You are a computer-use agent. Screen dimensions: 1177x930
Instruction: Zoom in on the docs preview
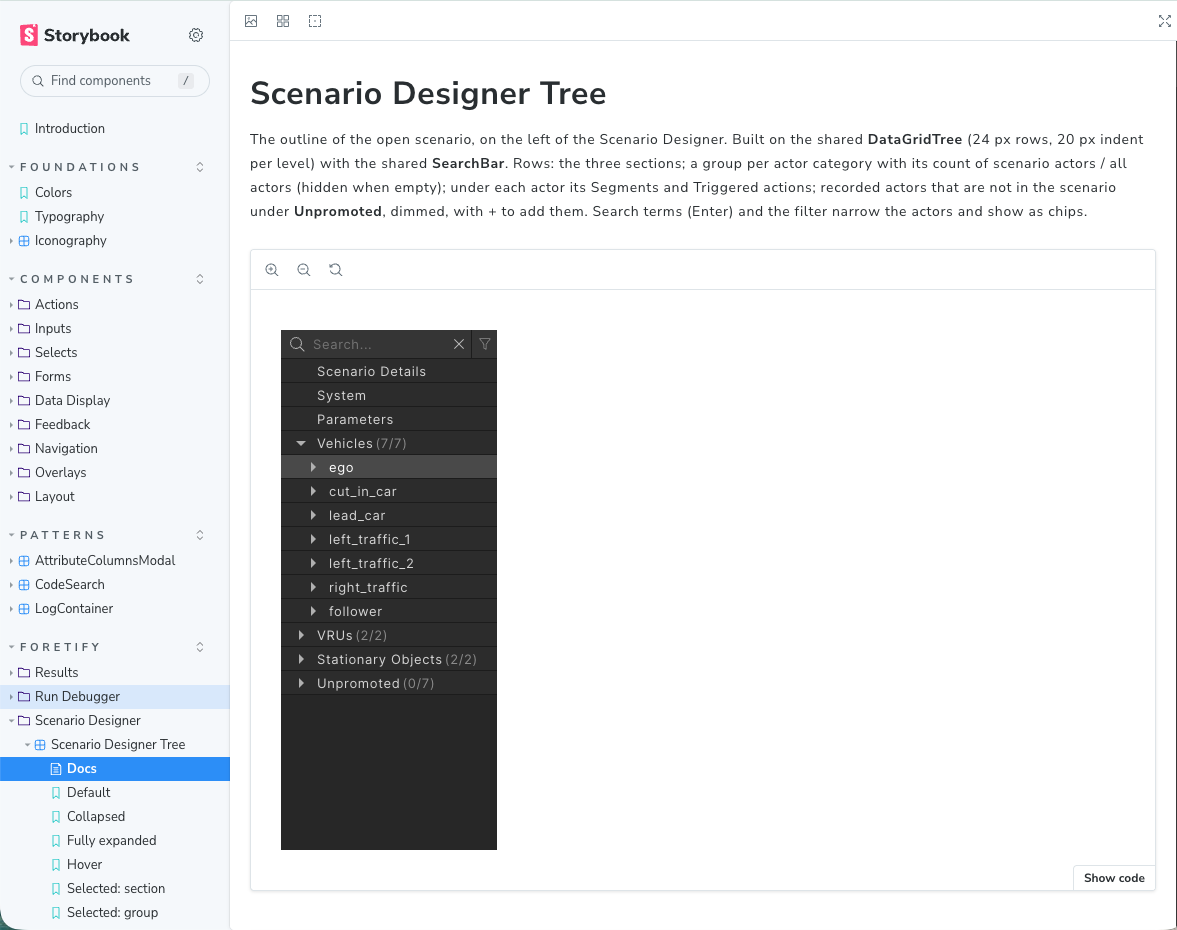272,269
